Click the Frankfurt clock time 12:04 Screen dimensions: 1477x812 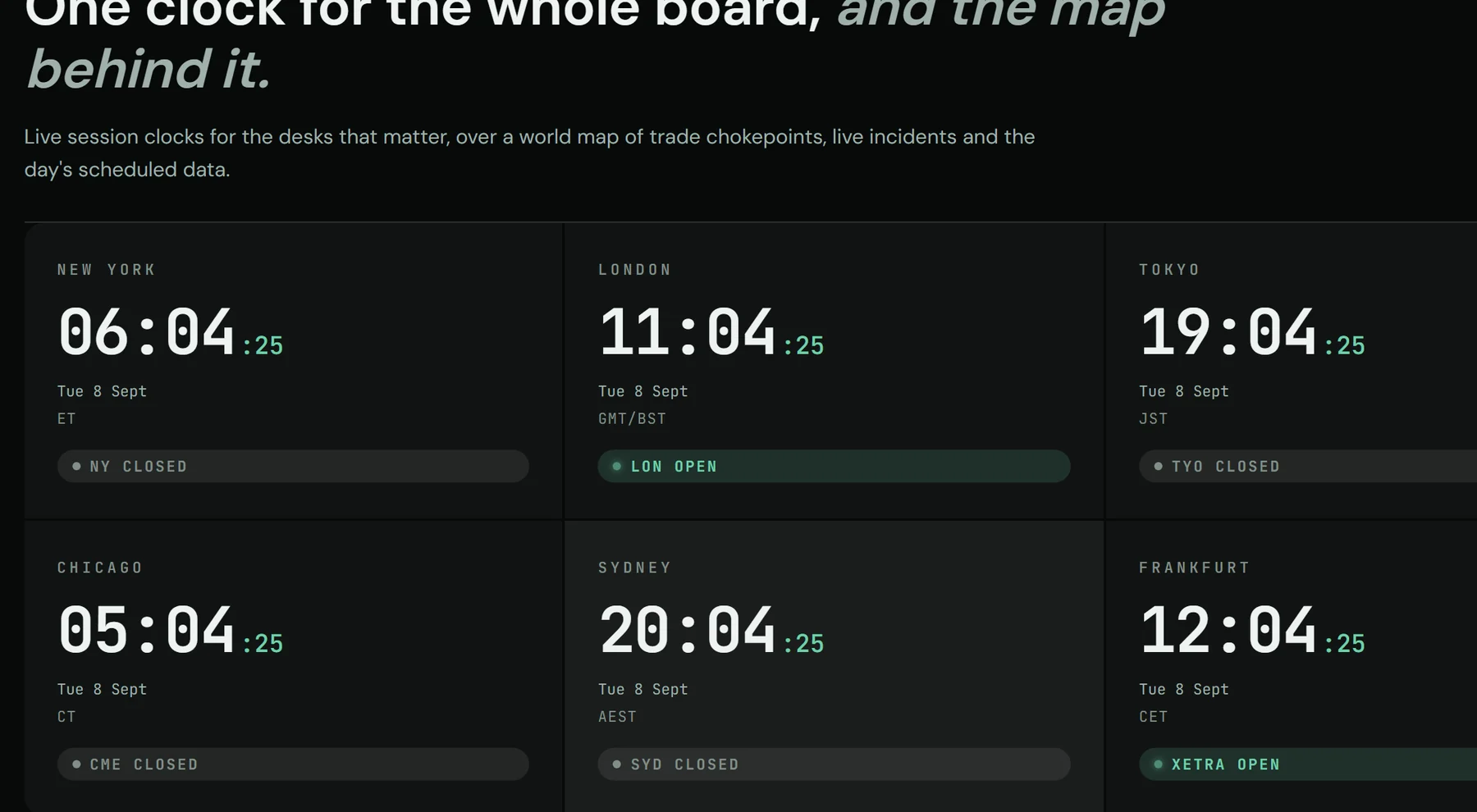click(1228, 630)
